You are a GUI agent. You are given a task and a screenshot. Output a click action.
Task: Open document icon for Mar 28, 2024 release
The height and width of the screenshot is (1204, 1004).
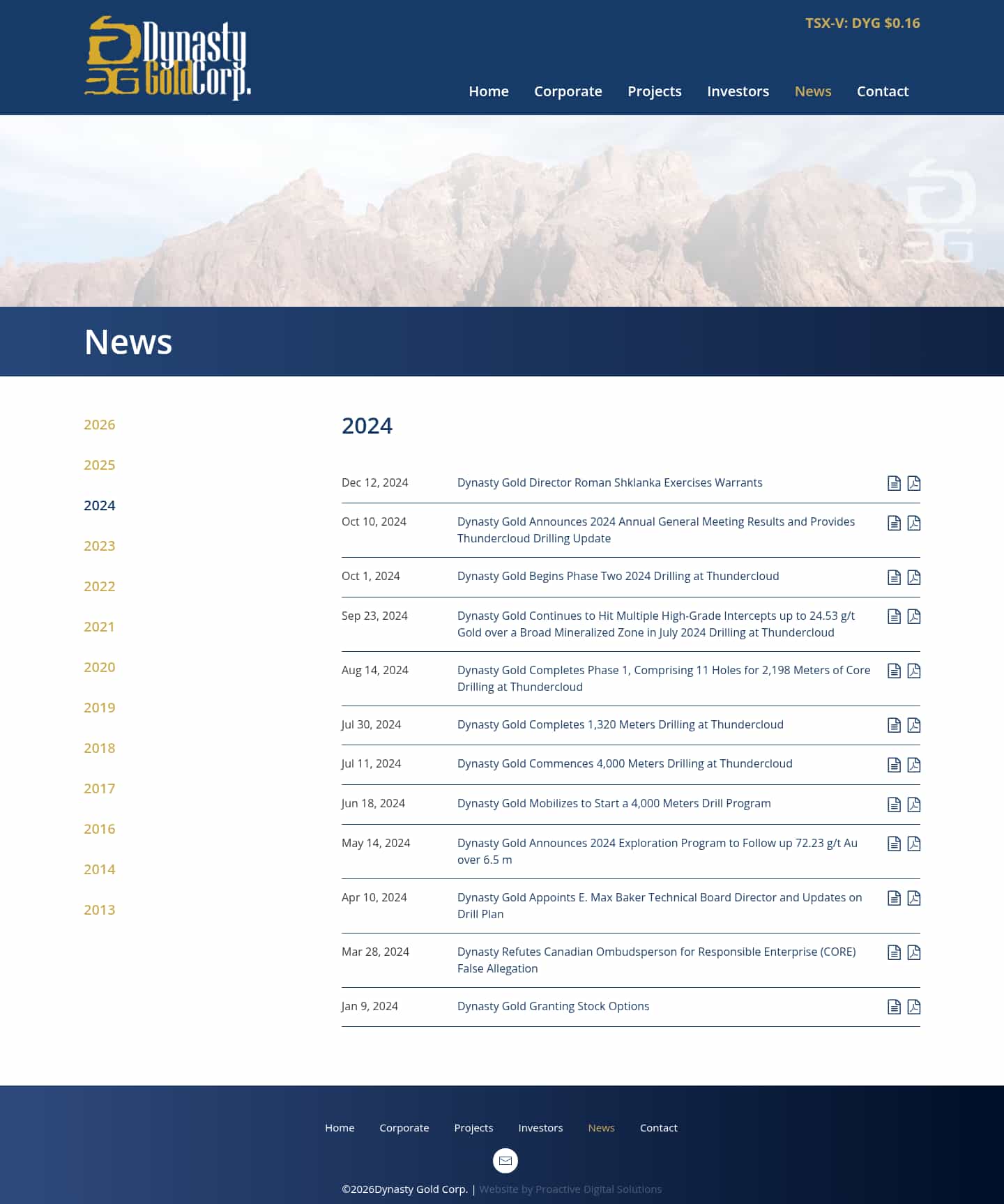[894, 952]
